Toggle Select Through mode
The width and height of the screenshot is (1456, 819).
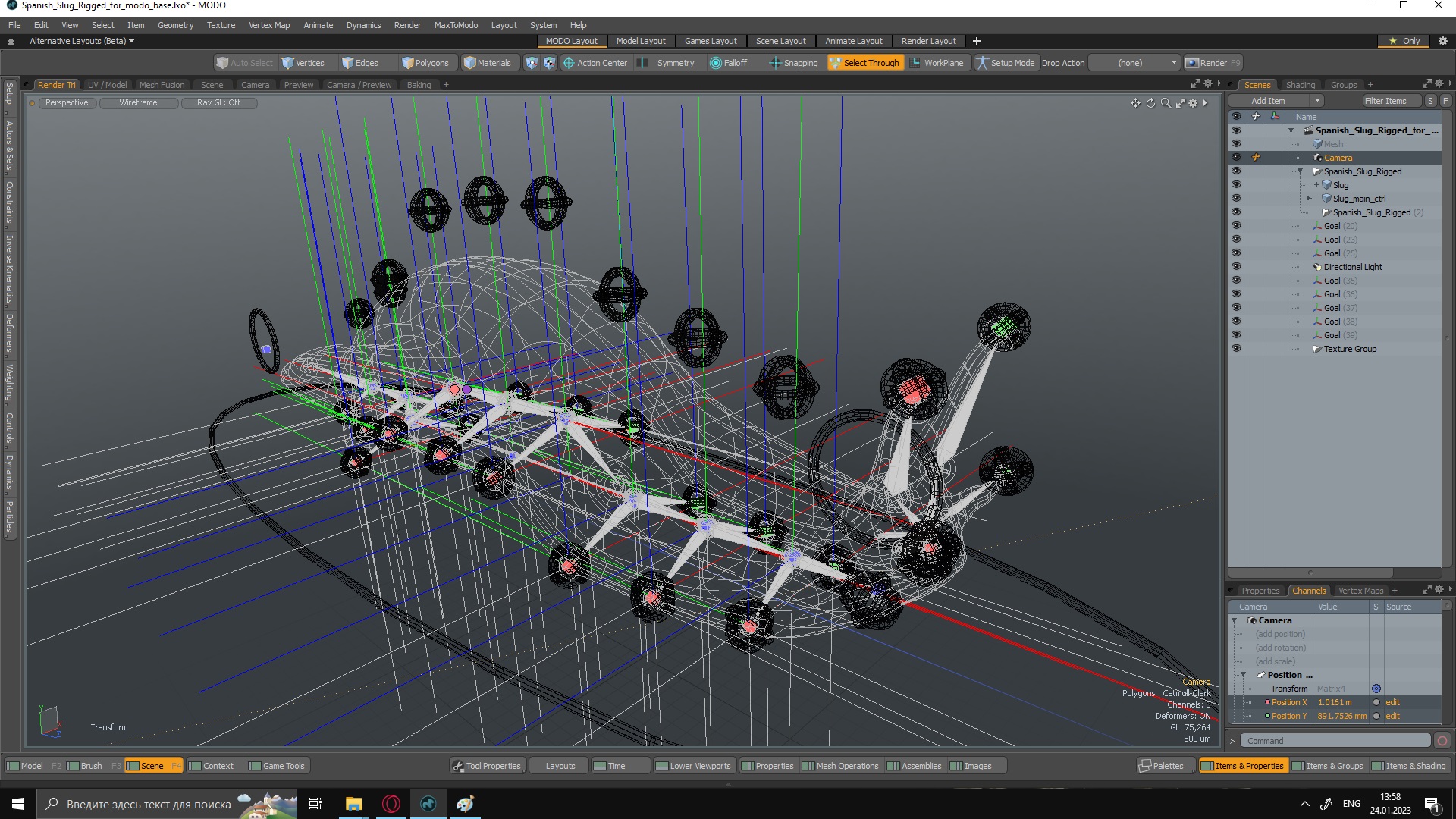coord(864,63)
